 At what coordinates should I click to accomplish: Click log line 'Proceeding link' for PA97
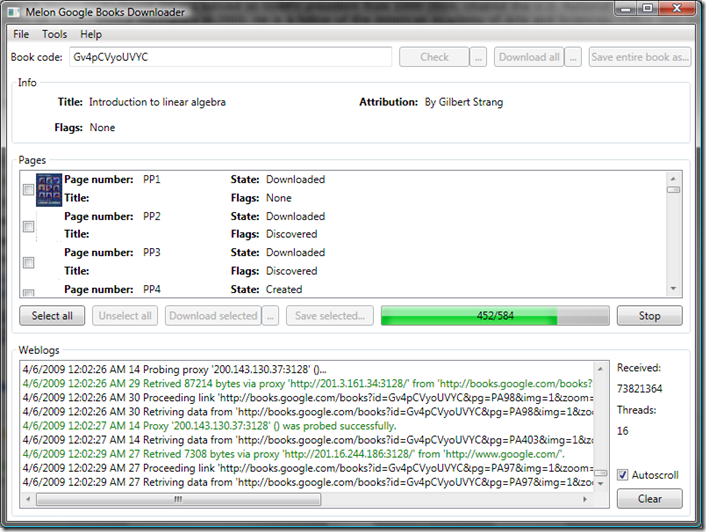(308, 468)
